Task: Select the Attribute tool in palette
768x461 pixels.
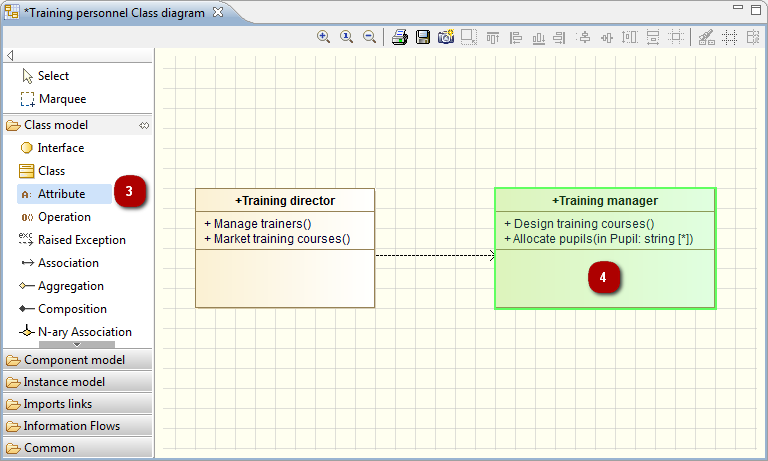Action: (61, 194)
